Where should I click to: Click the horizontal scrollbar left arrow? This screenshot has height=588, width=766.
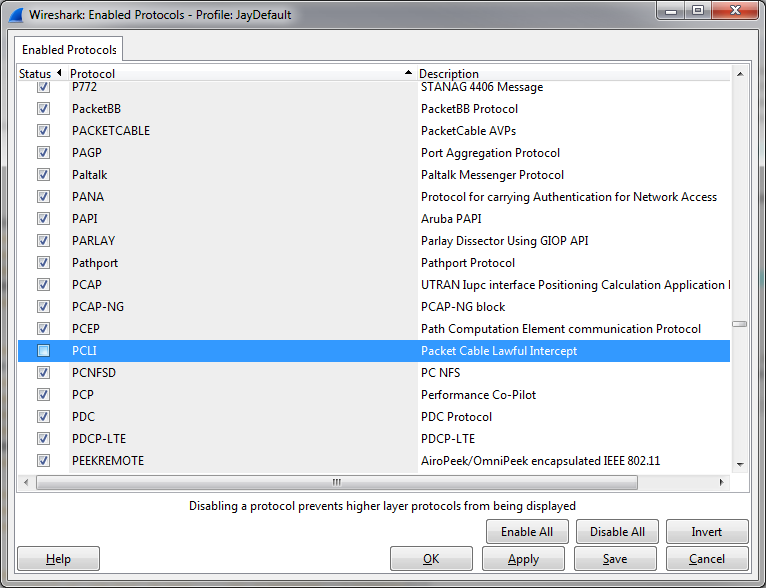(26, 483)
